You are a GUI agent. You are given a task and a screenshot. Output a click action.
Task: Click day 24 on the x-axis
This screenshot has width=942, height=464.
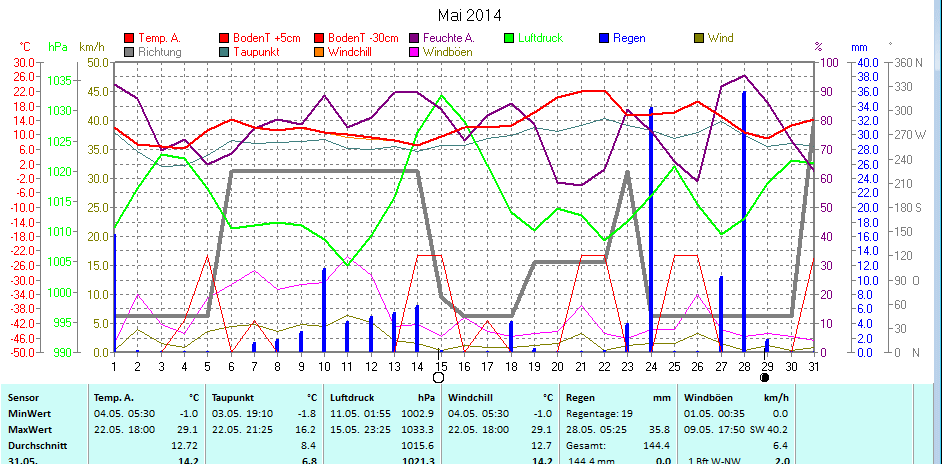click(x=650, y=365)
